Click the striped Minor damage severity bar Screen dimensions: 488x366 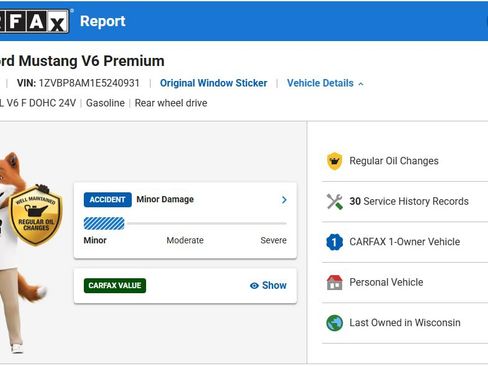pos(104,223)
